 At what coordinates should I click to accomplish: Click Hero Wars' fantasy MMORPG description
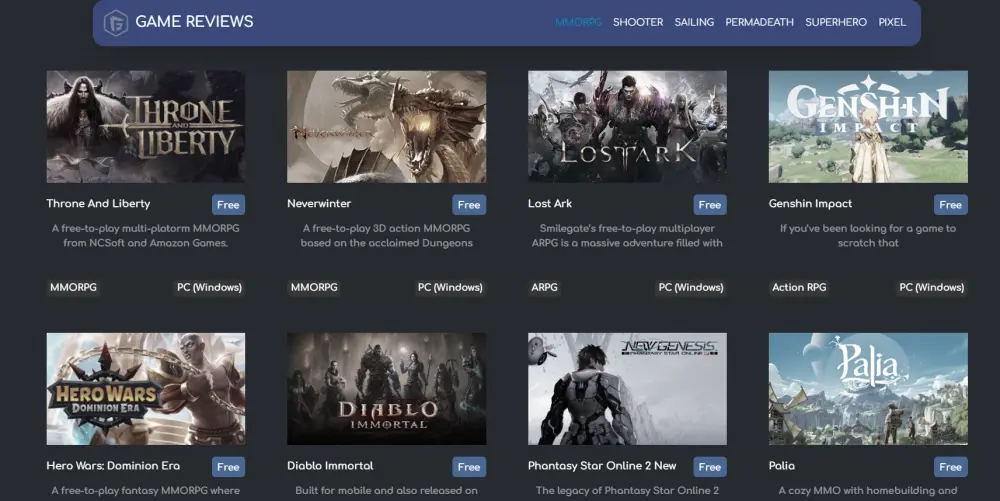(145, 491)
